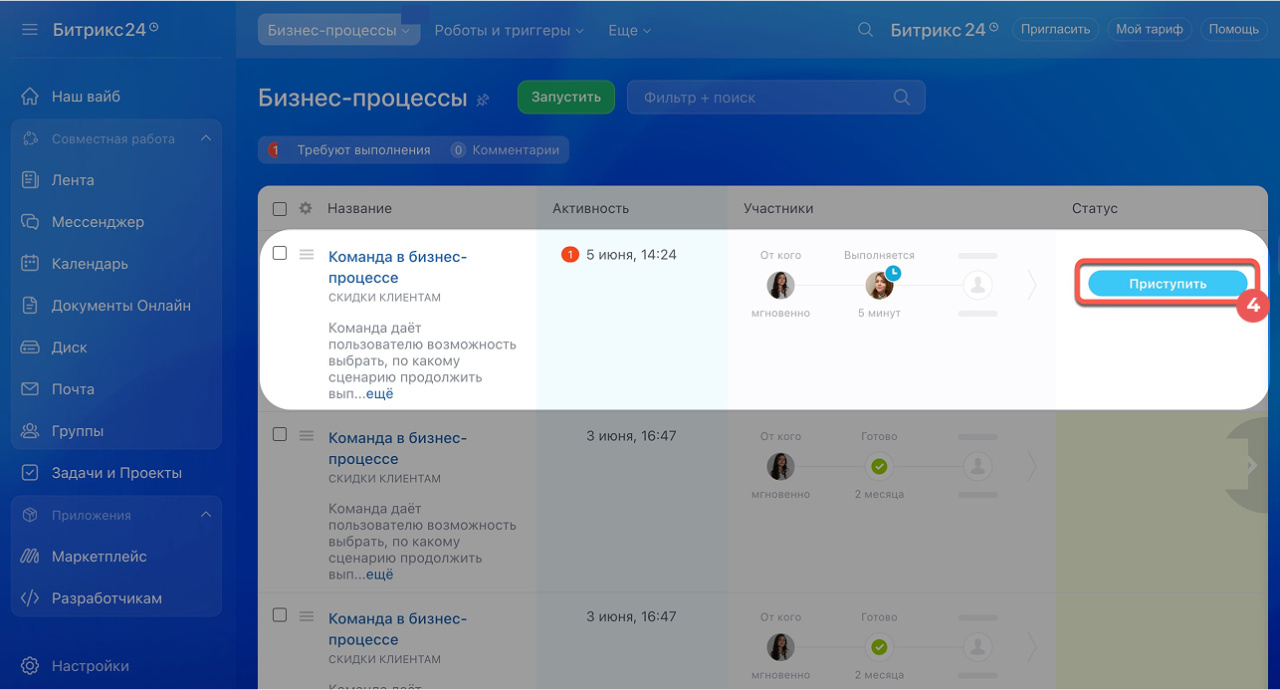Open the first Команда в бизнес-процессе link

click(x=397, y=267)
